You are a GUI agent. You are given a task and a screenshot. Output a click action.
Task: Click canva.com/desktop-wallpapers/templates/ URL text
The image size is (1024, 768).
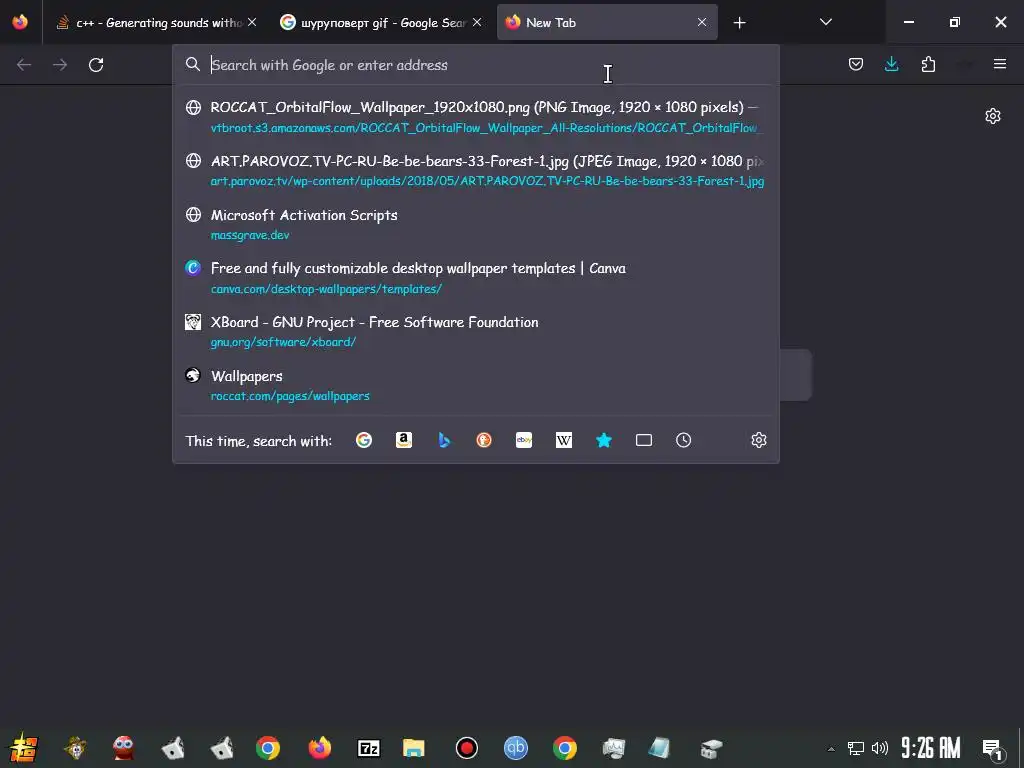pos(326,289)
